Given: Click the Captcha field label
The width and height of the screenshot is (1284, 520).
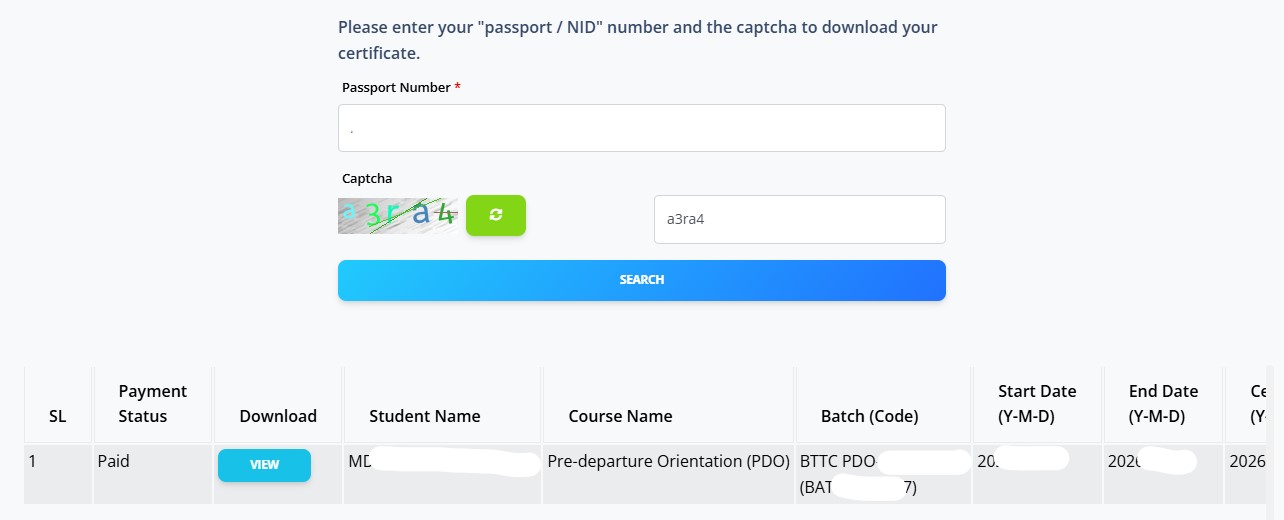Looking at the screenshot, I should [x=367, y=178].
